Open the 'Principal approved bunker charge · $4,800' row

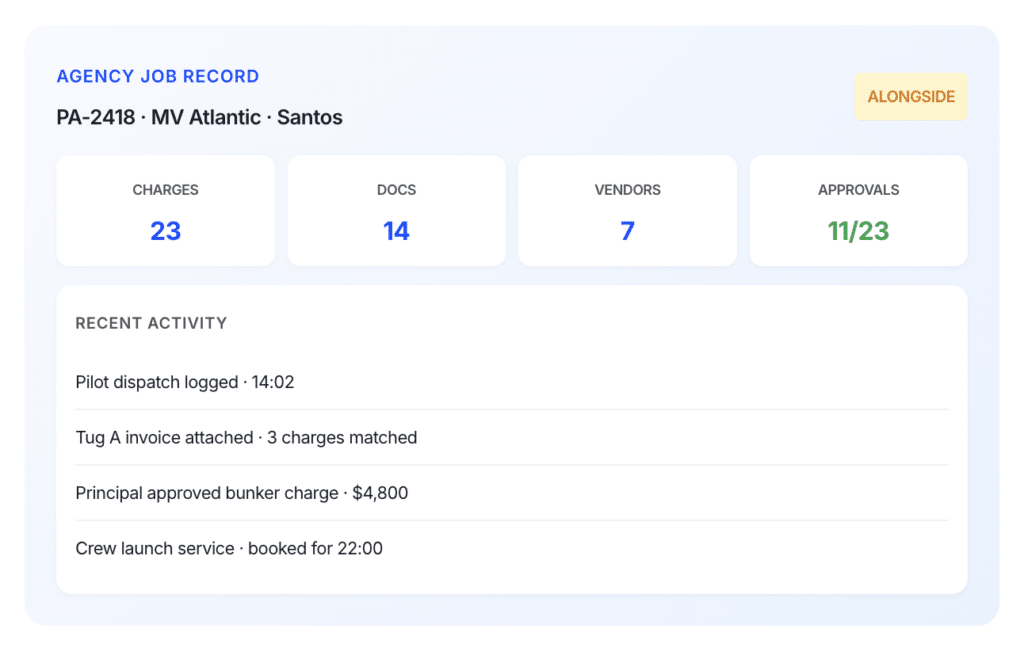[511, 493]
